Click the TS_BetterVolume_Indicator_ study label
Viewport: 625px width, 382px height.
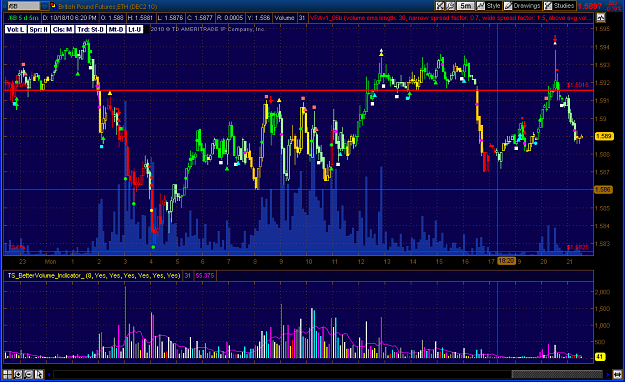pyautogui.click(x=94, y=276)
